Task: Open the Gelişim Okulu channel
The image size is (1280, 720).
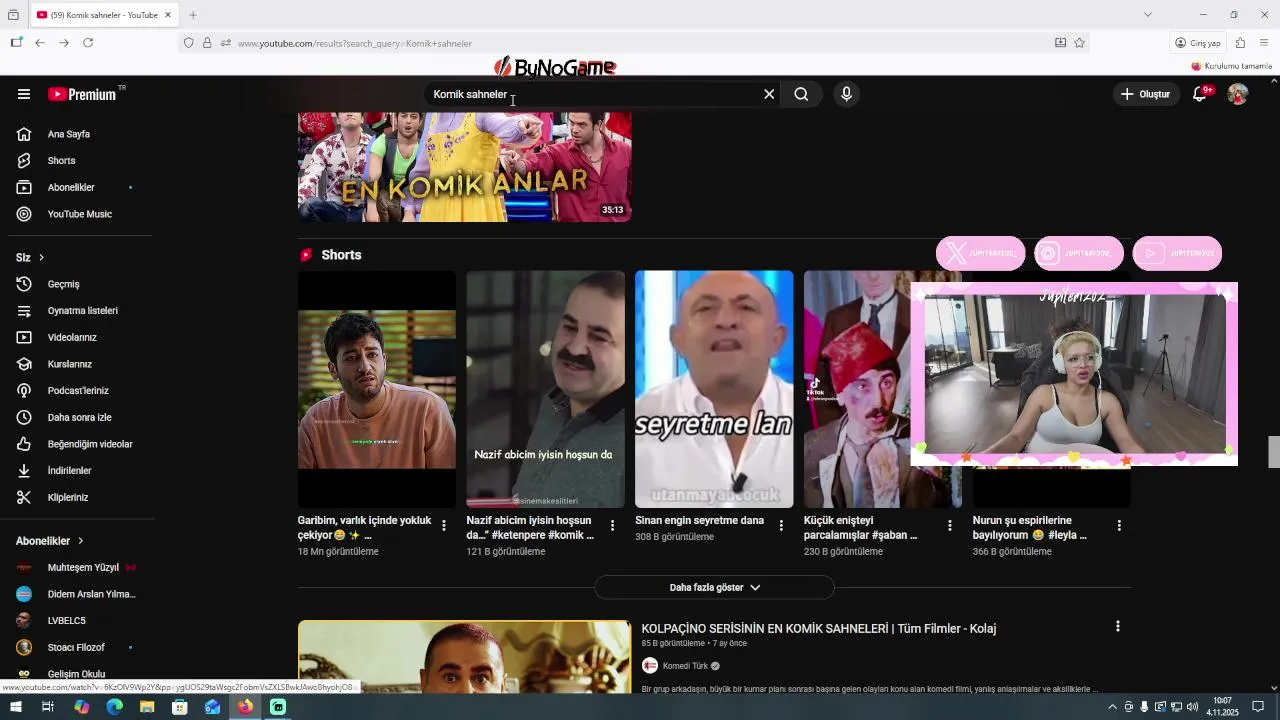Action: click(x=76, y=674)
